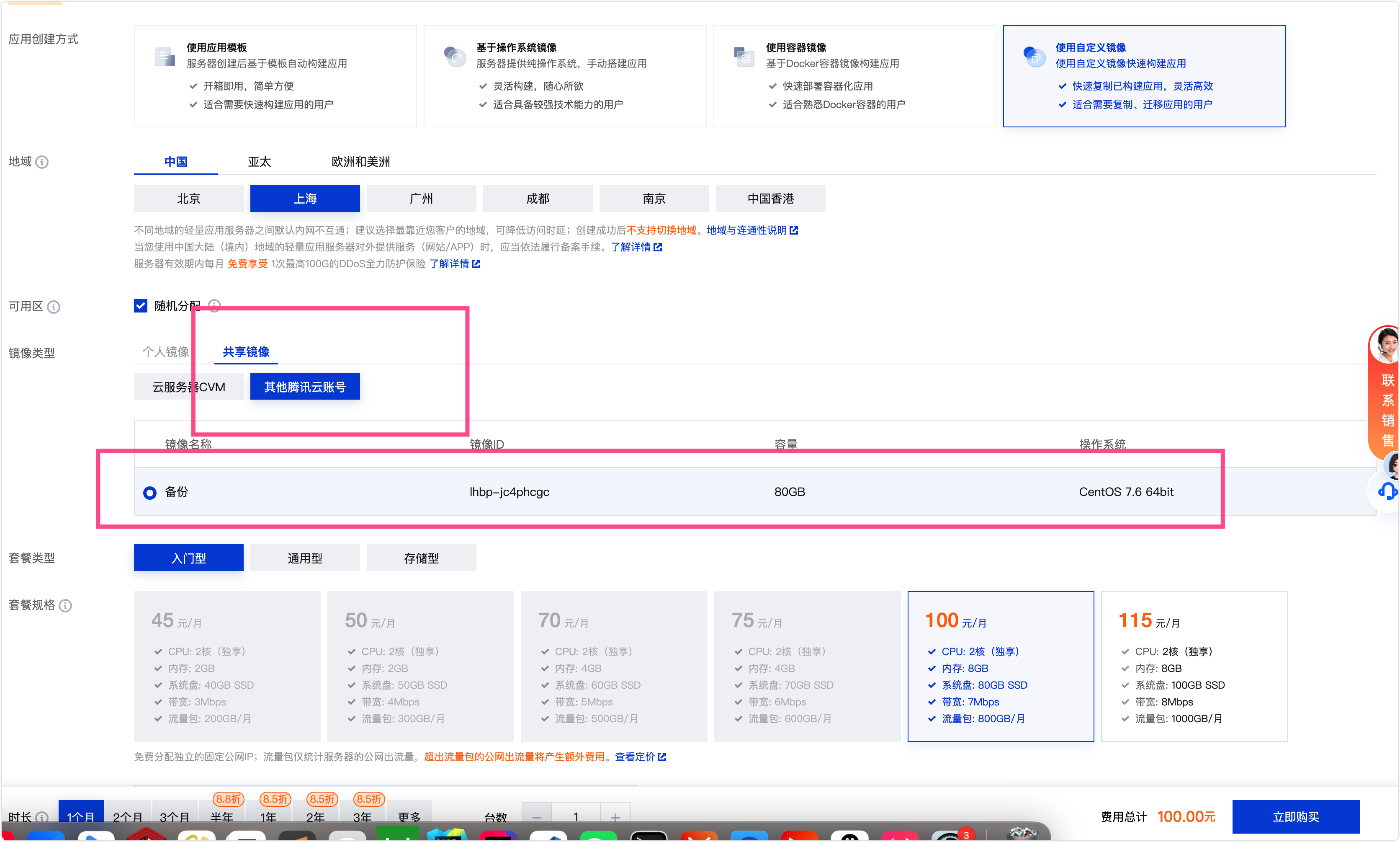Image resolution: width=1400 pixels, height=842 pixels.
Task: Uncheck the 随机分配 checkbox
Action: (x=141, y=306)
